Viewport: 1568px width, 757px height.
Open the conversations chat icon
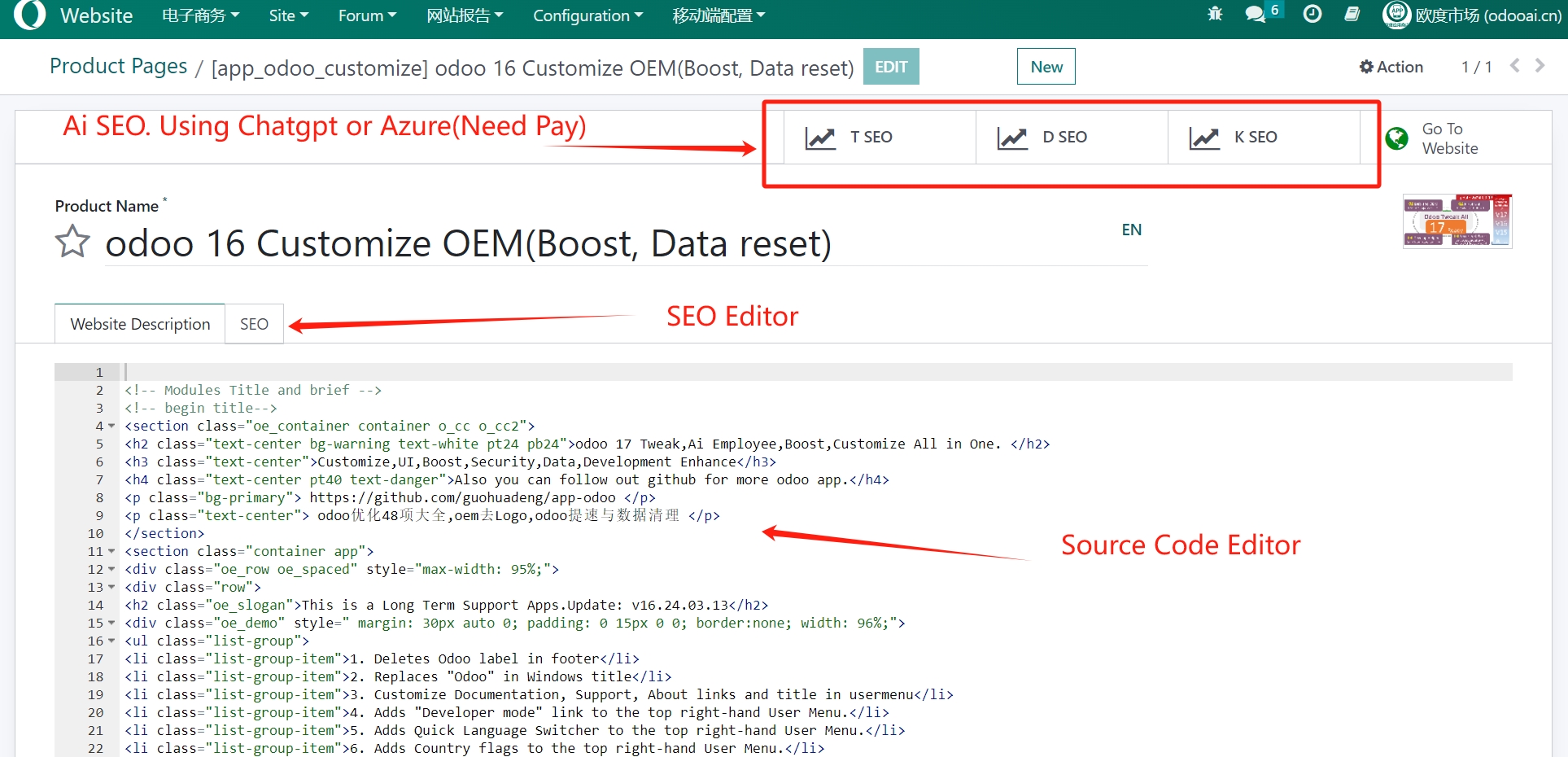coord(1255,14)
